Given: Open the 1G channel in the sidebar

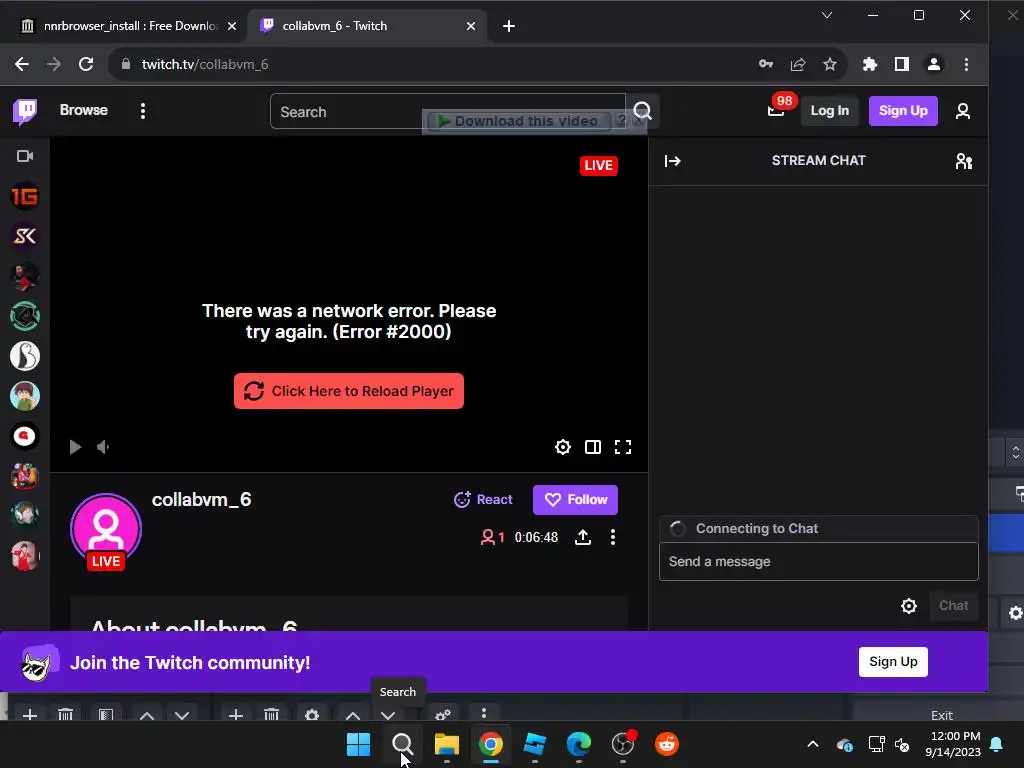Looking at the screenshot, I should coord(25,197).
